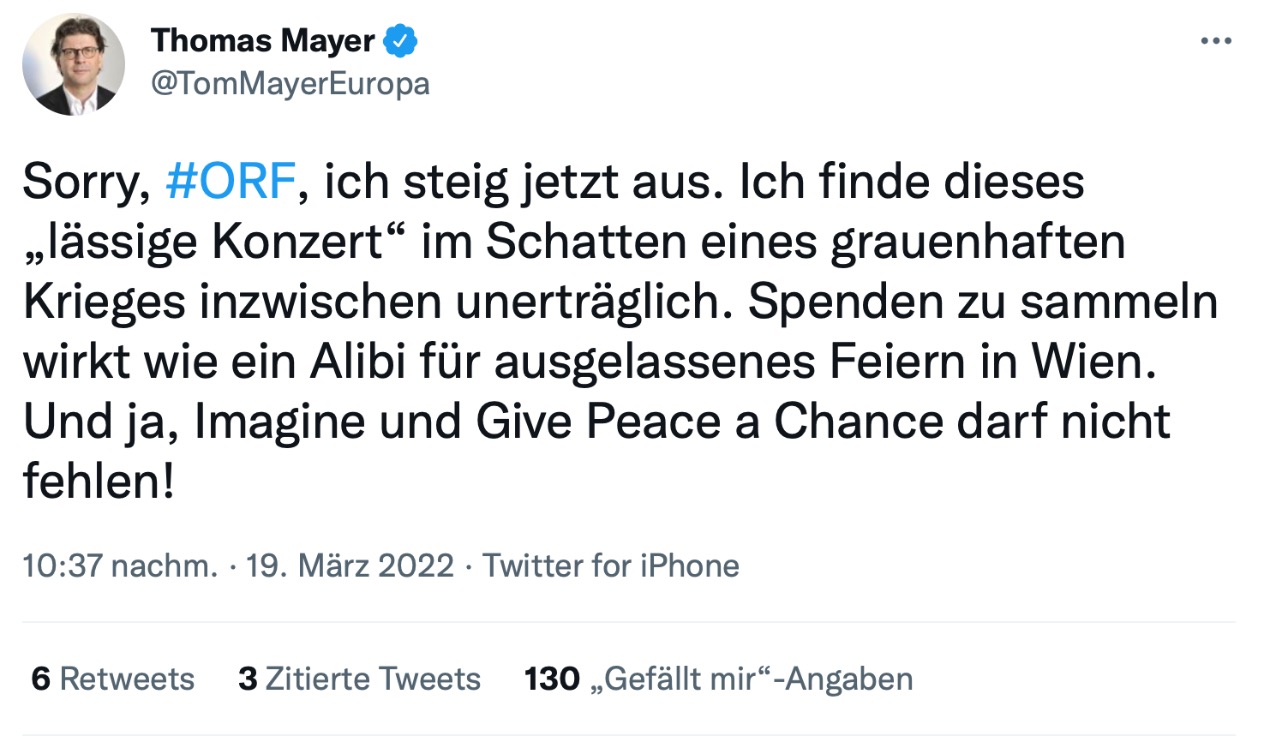This screenshot has width=1270, height=742.
Task: Open the three-dot more options menu
Action: pyautogui.click(x=1215, y=42)
